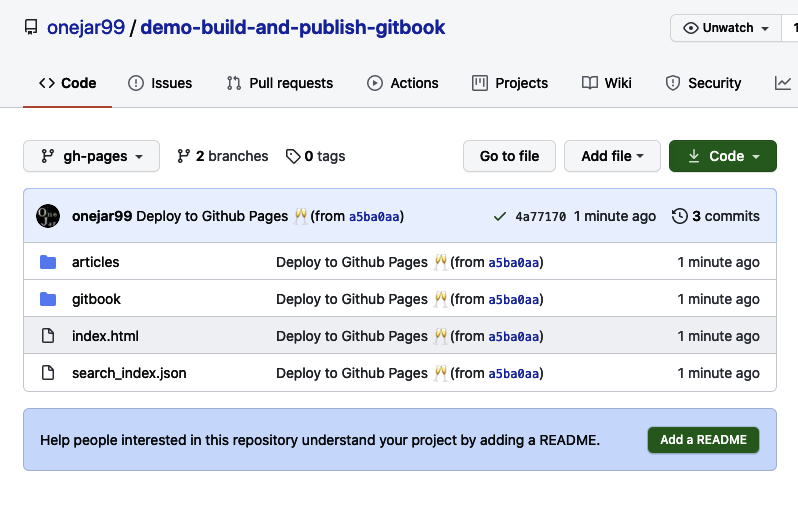The height and width of the screenshot is (516, 798).
Task: Click the folder icon for gitbook
Action: click(48, 299)
